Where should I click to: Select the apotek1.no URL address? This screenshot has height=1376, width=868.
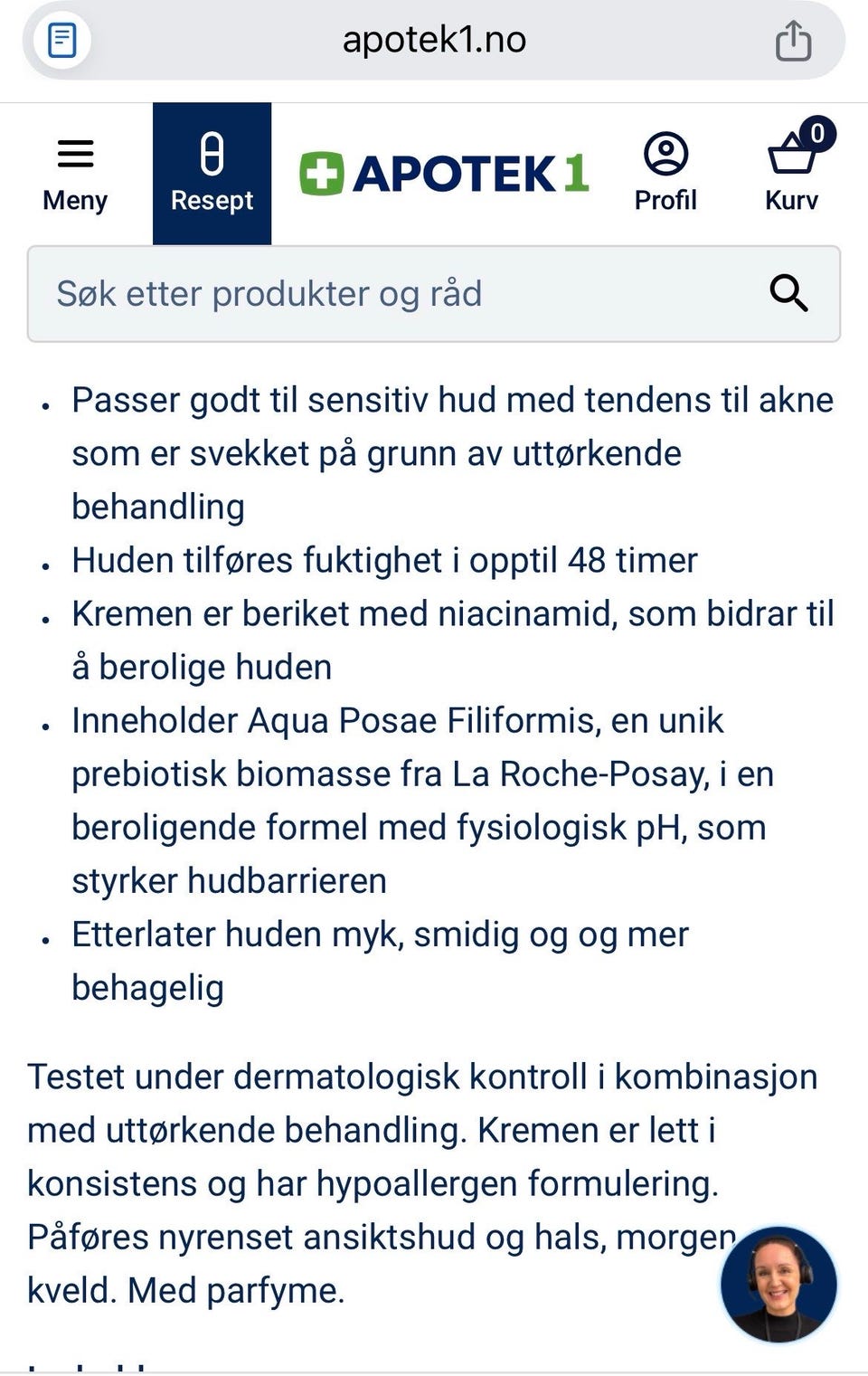(434, 40)
